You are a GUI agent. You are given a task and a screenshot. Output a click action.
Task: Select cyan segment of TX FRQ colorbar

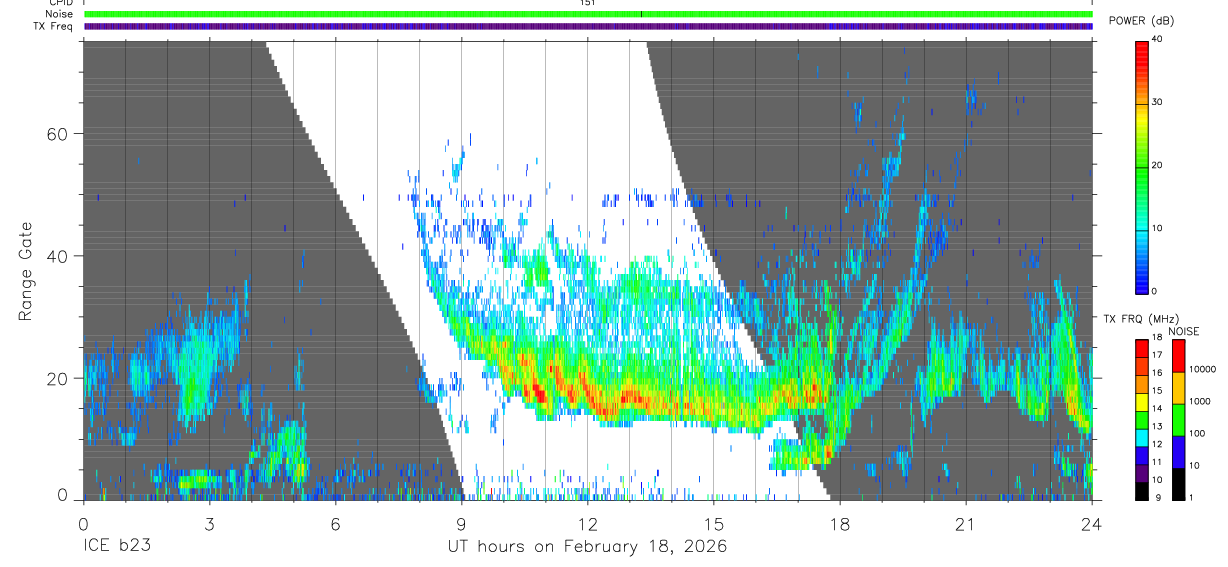coord(1142,438)
